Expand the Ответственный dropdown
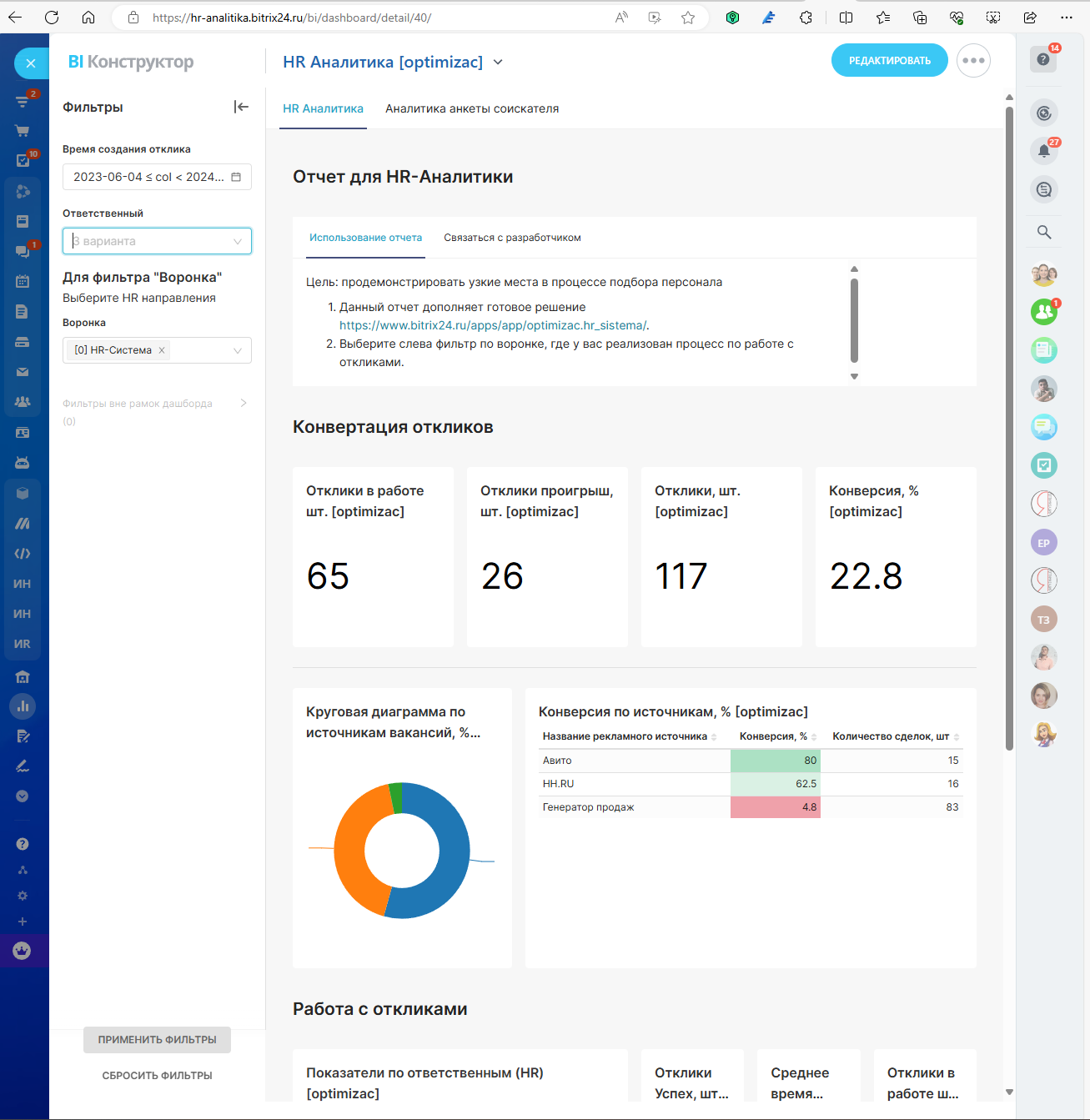The height and width of the screenshot is (1120, 1090). click(x=237, y=241)
